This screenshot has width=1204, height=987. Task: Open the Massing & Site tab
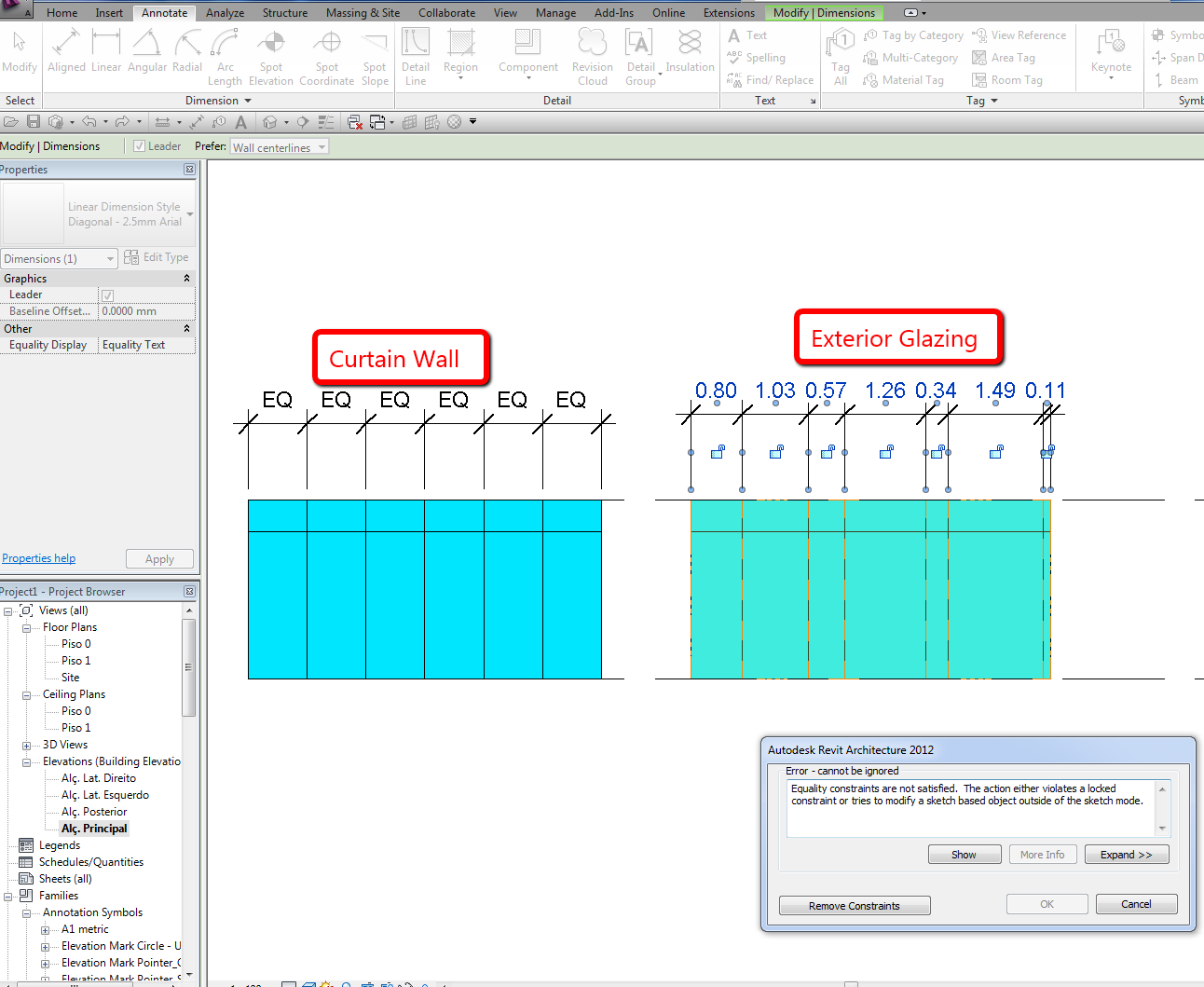coord(363,13)
